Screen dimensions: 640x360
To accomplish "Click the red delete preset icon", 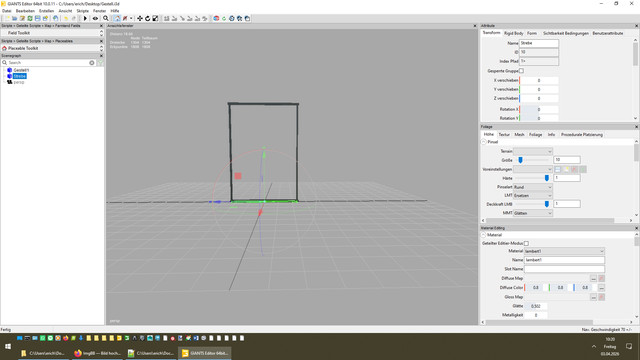I will 574,169.
